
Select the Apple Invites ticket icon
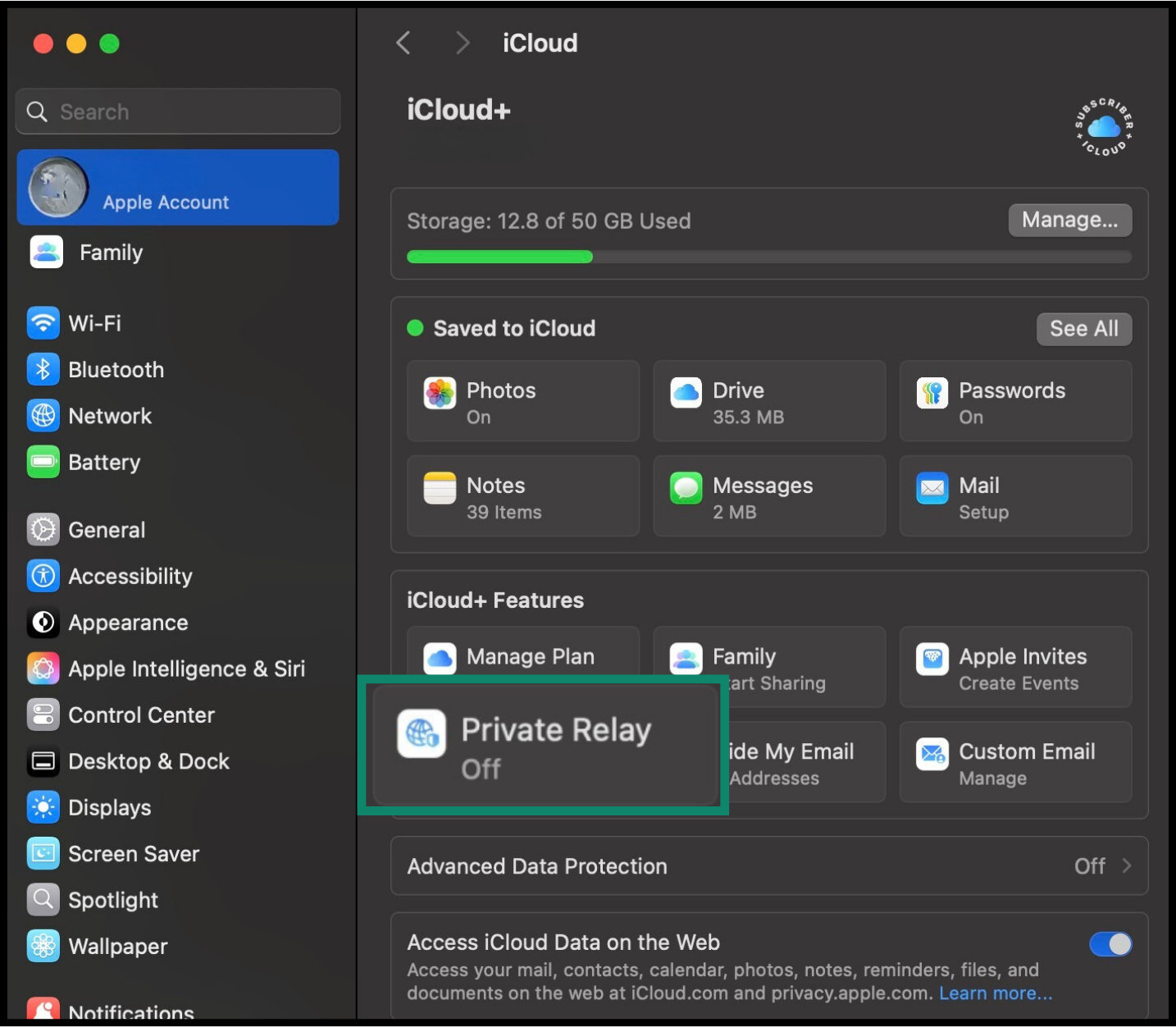click(932, 658)
